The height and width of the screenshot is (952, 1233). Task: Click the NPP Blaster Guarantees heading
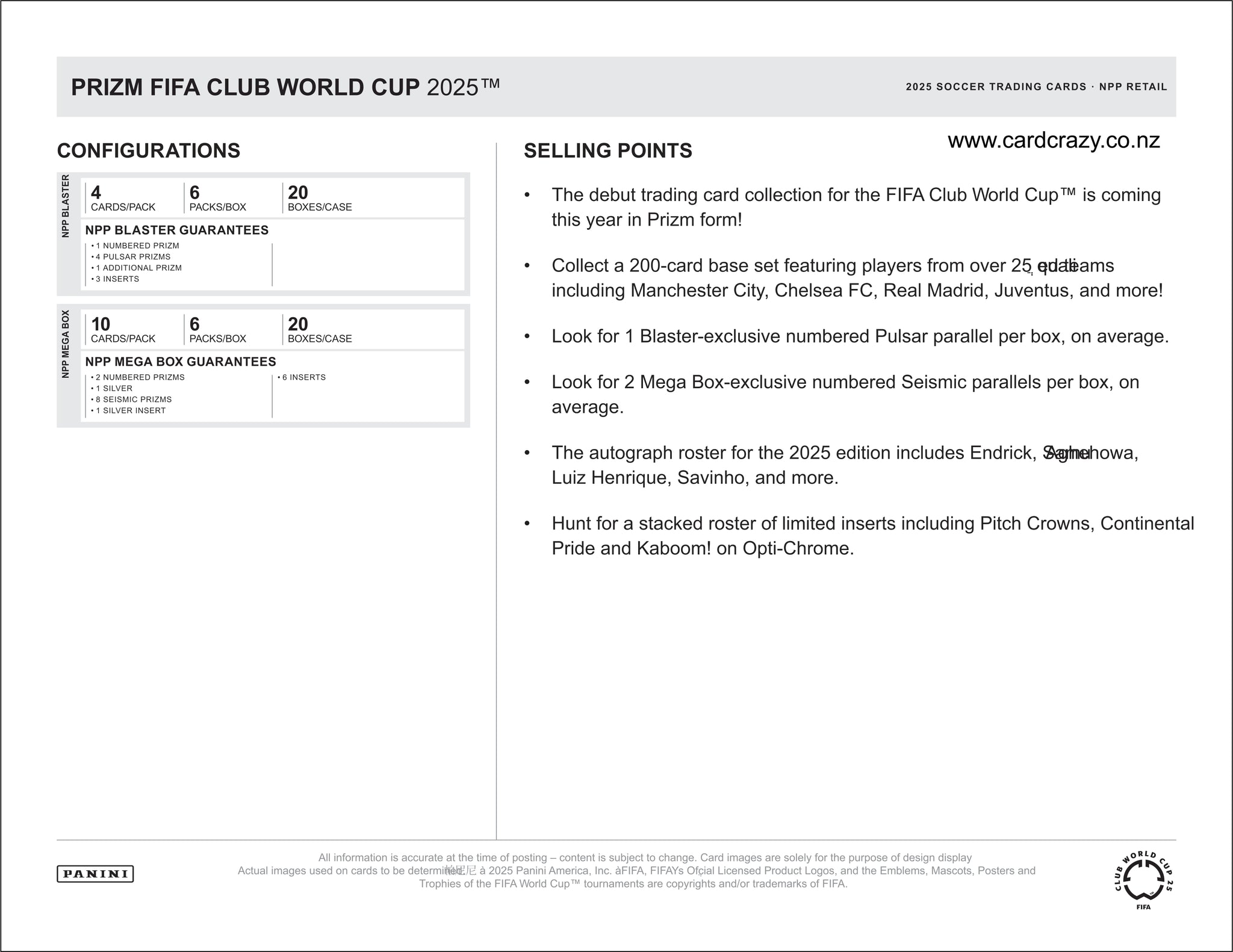pos(176,230)
